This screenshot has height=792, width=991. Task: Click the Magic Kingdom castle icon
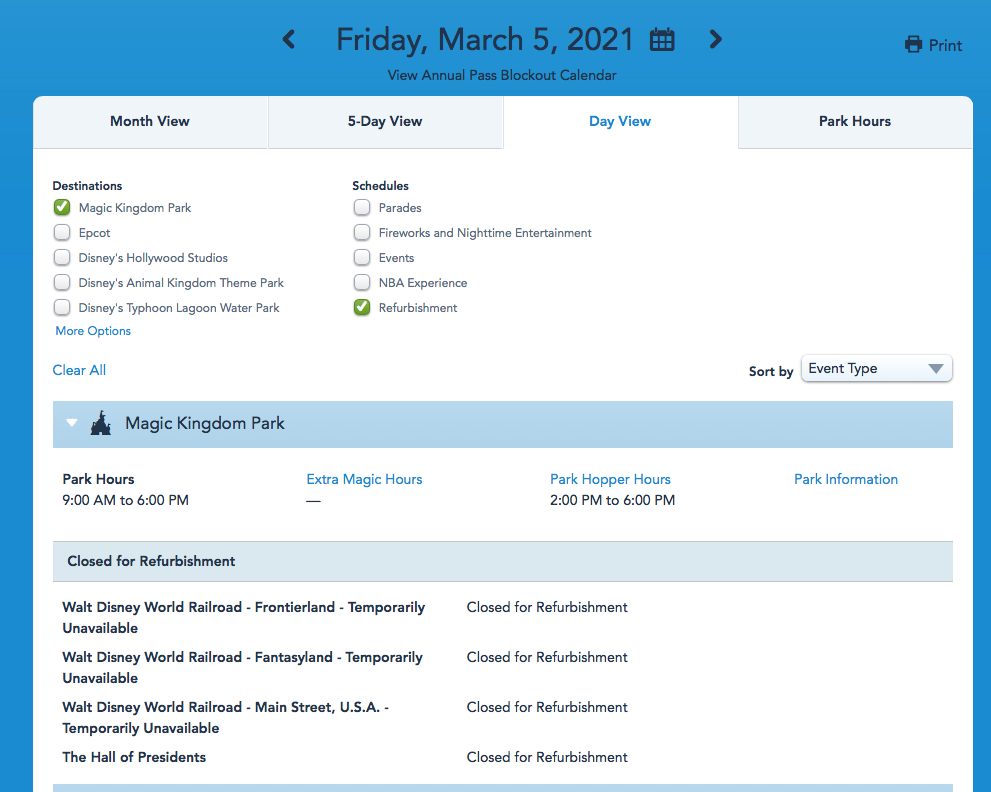[x=100, y=423]
